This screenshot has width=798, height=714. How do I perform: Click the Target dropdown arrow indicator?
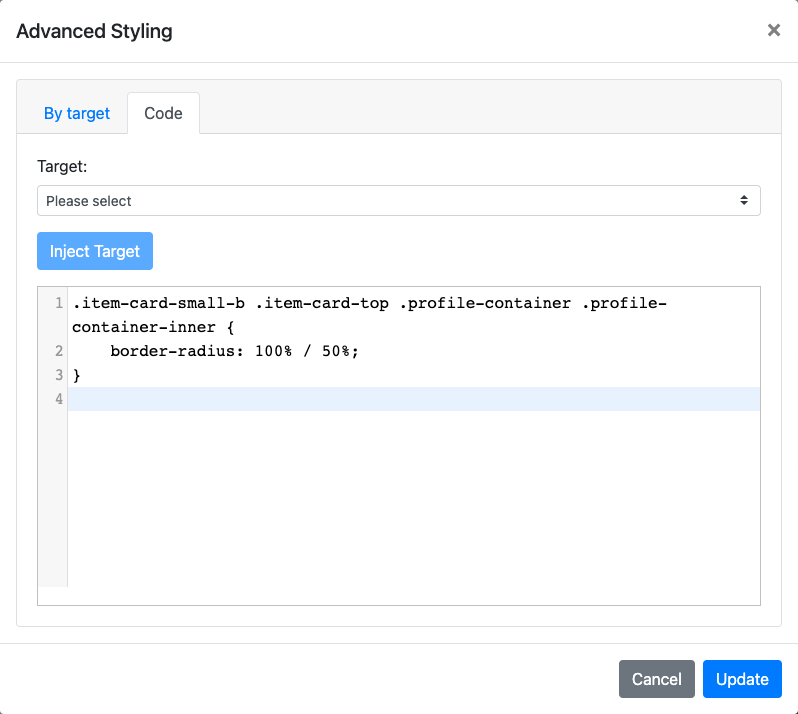[744, 201]
